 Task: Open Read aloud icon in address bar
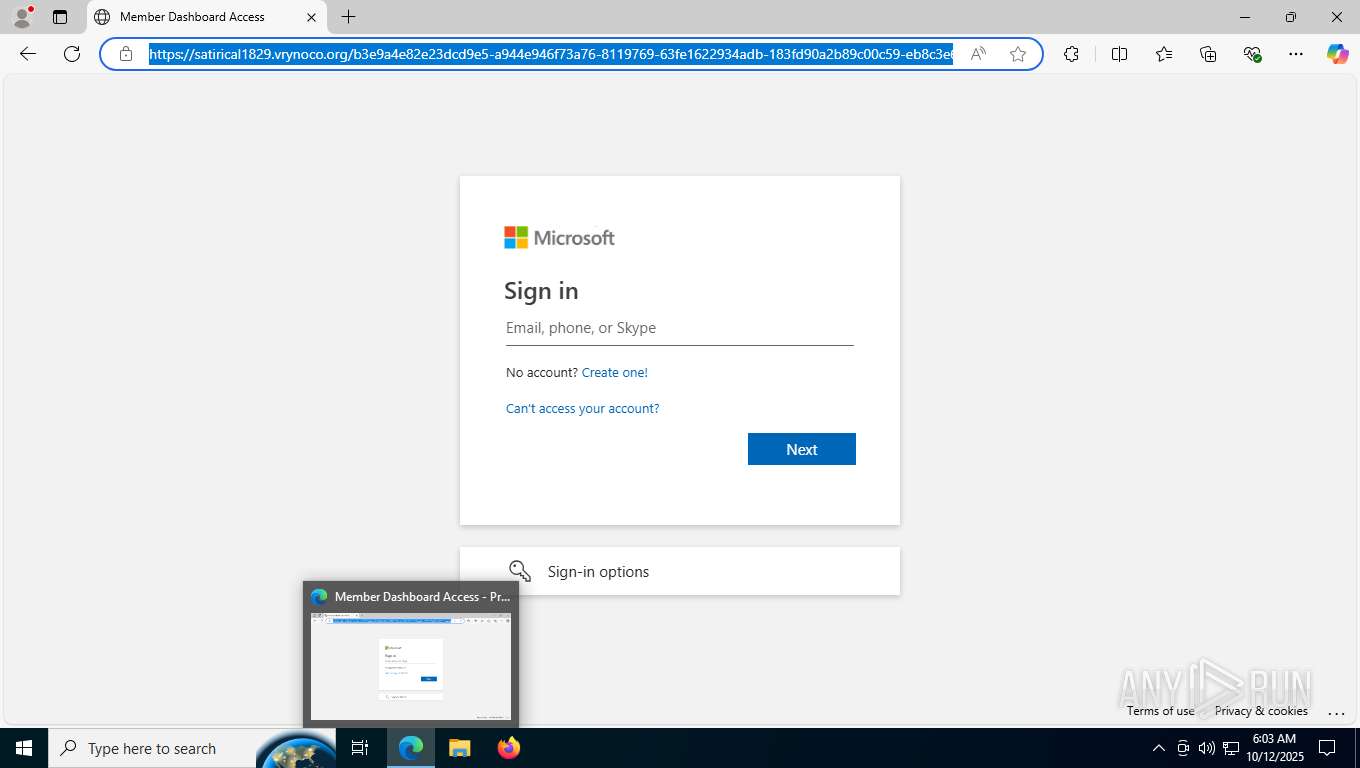point(978,54)
